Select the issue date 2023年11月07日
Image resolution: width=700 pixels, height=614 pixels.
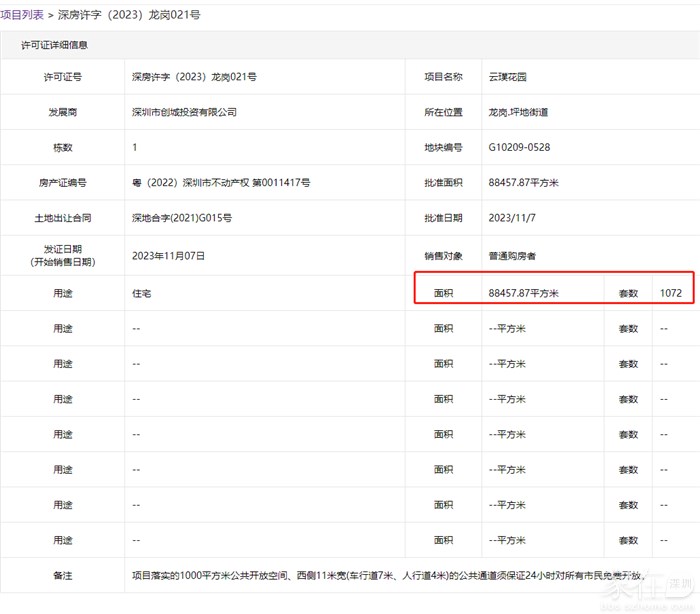point(168,256)
